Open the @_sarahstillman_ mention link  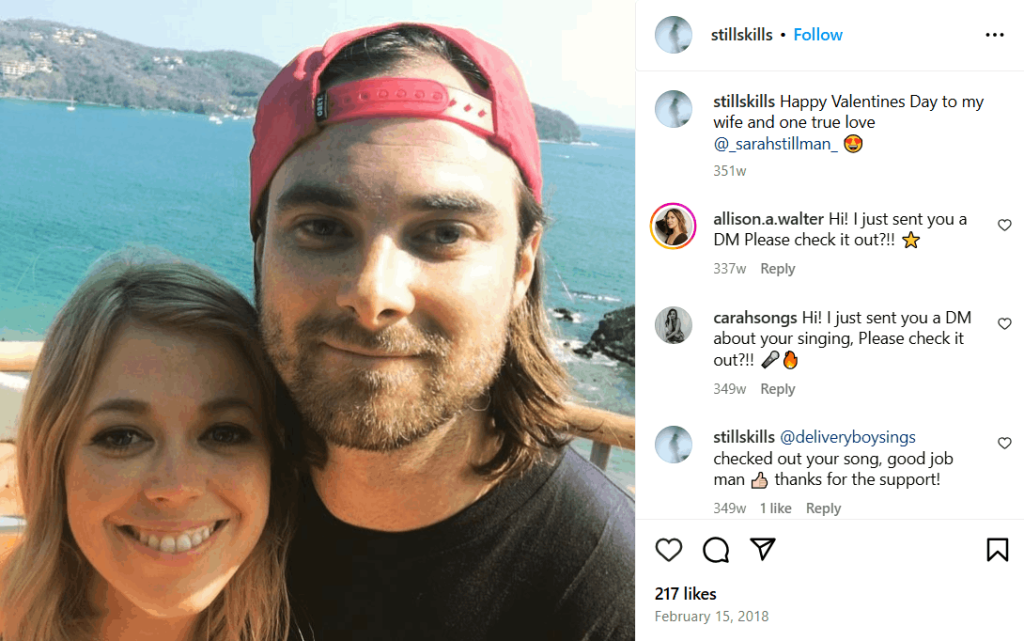coord(775,144)
